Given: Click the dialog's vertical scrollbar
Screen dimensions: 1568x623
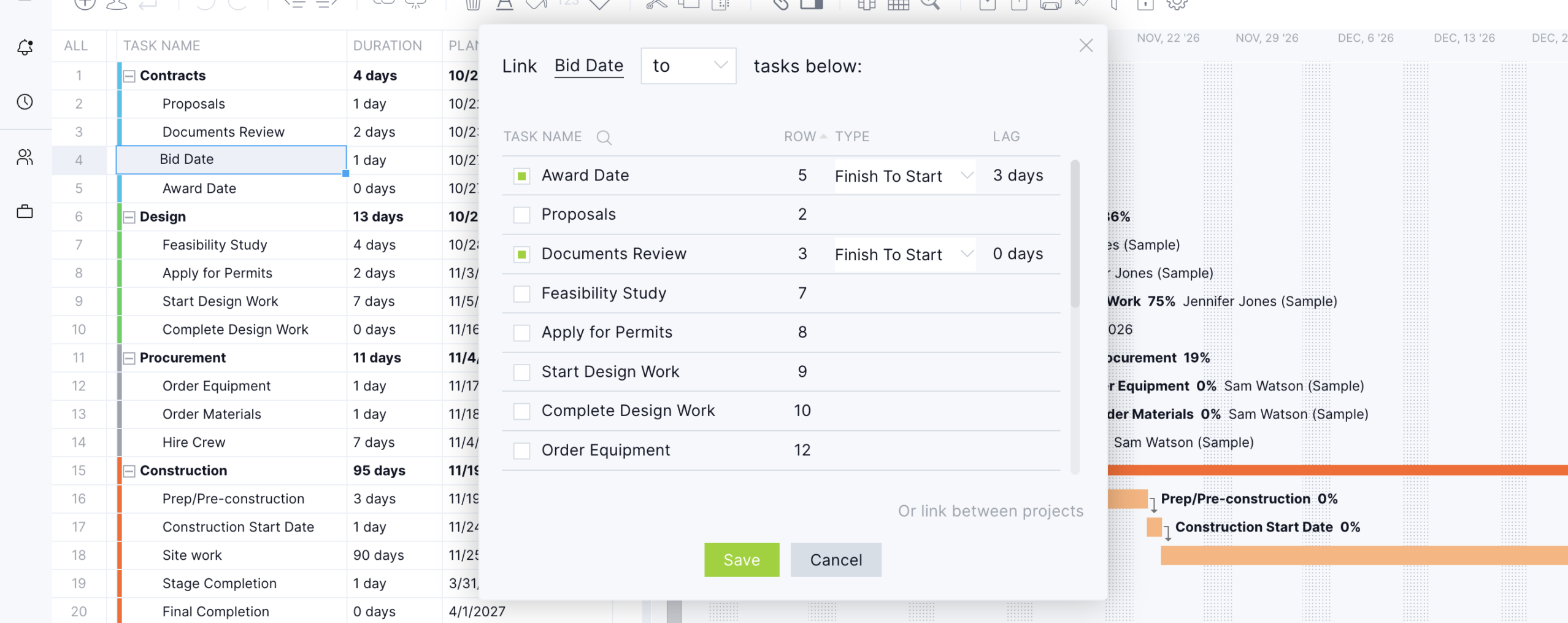Looking at the screenshot, I should coord(1075,233).
